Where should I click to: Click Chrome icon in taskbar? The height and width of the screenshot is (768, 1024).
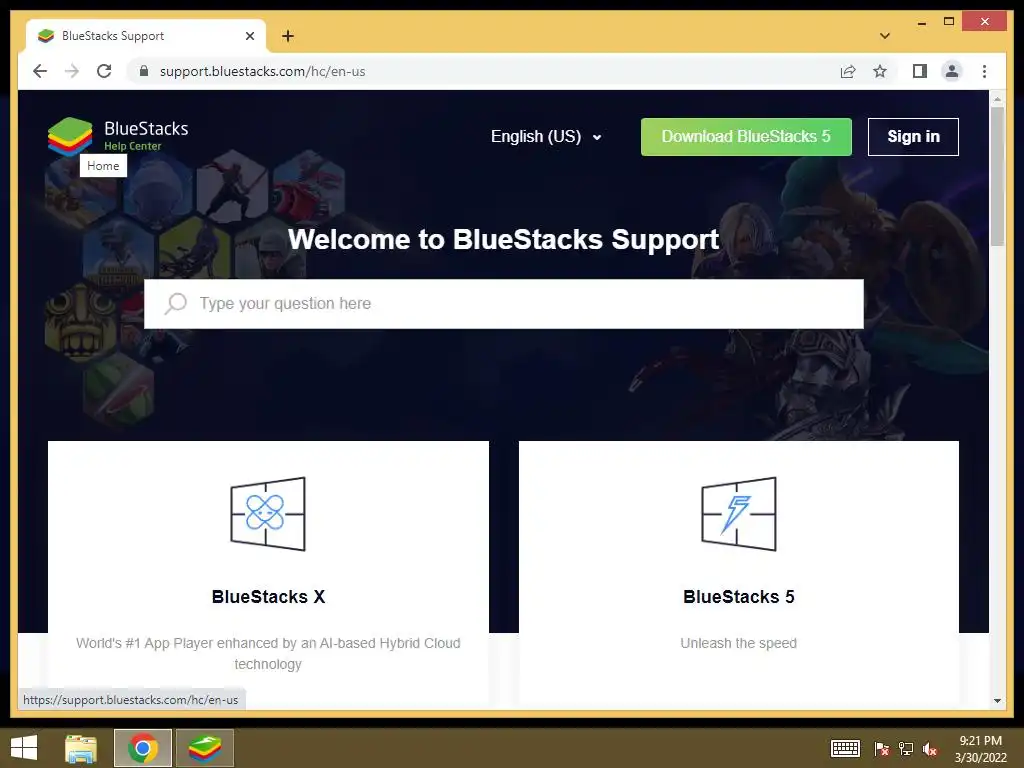(x=143, y=748)
